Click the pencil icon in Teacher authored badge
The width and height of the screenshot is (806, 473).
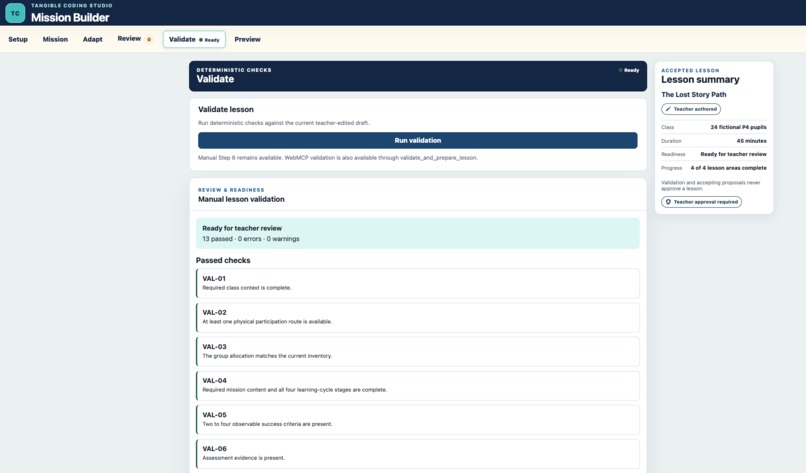point(668,109)
